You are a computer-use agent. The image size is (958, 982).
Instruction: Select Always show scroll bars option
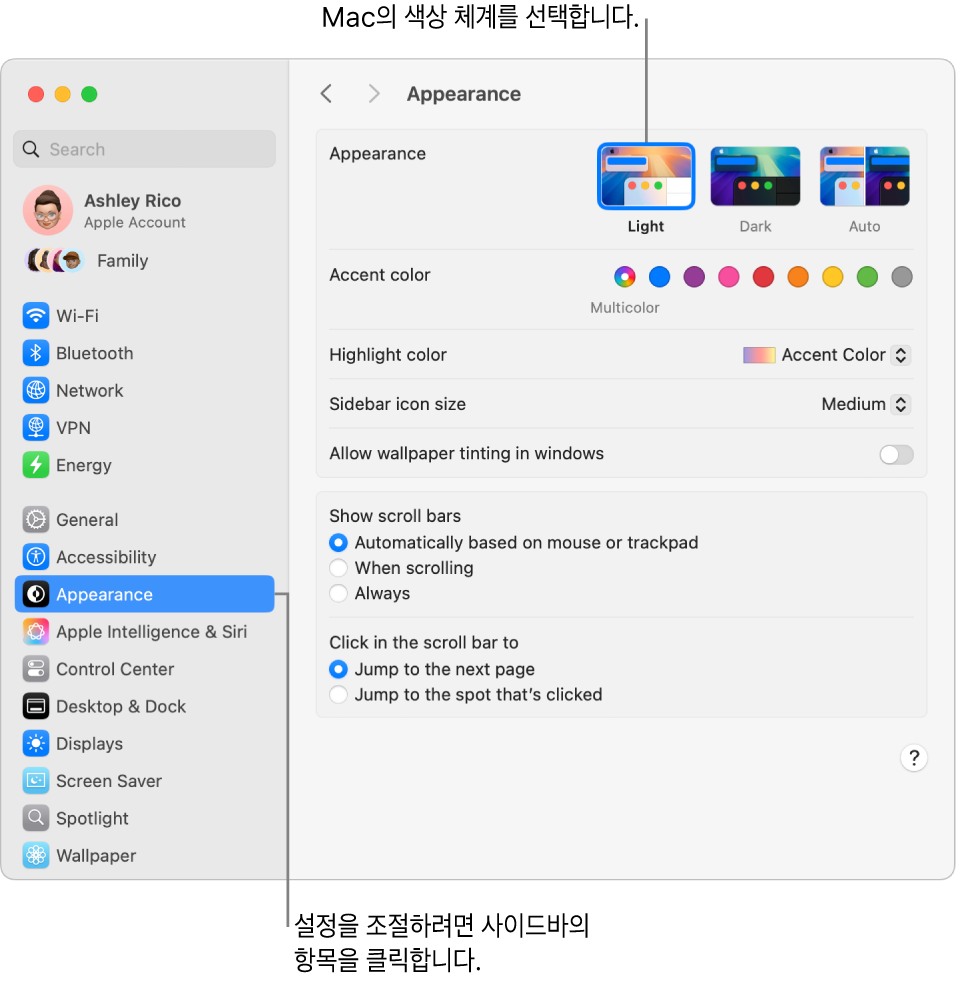[x=338, y=593]
